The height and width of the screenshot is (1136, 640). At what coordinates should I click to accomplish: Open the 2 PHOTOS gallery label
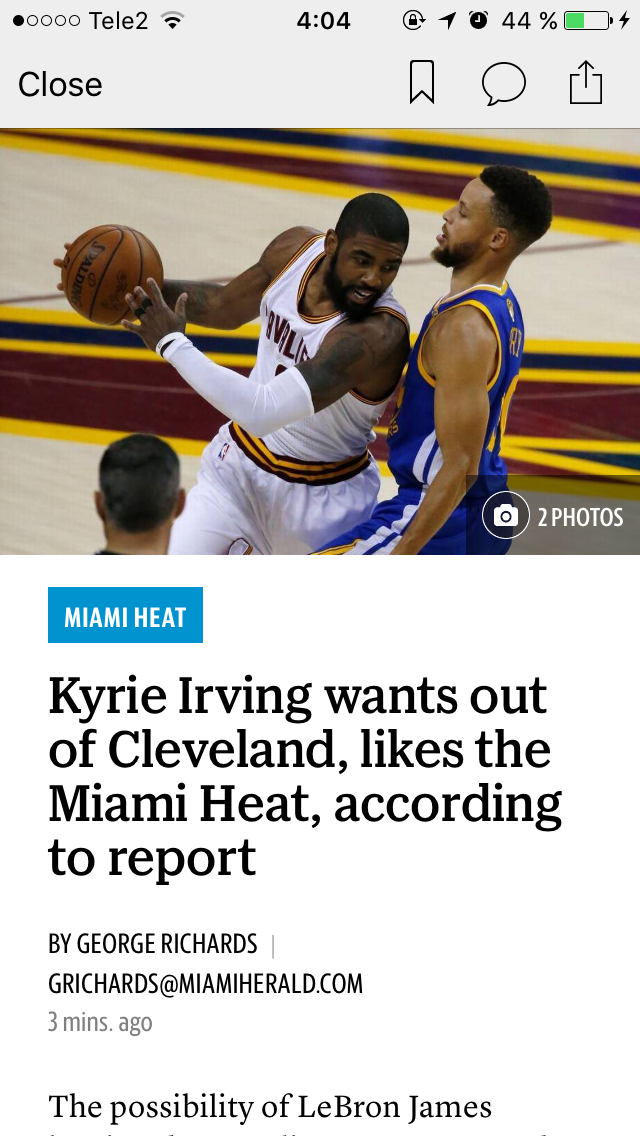pos(580,517)
